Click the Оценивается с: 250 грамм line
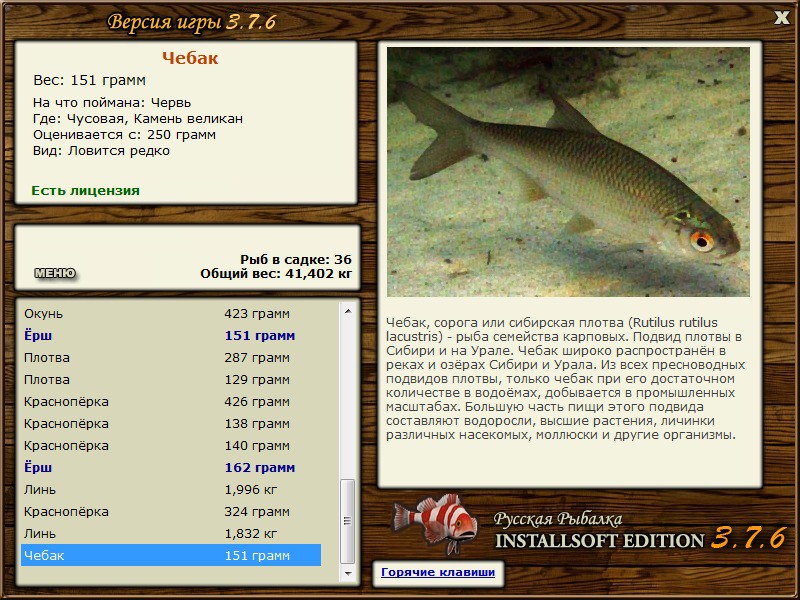The width and height of the screenshot is (800, 600). 124,135
